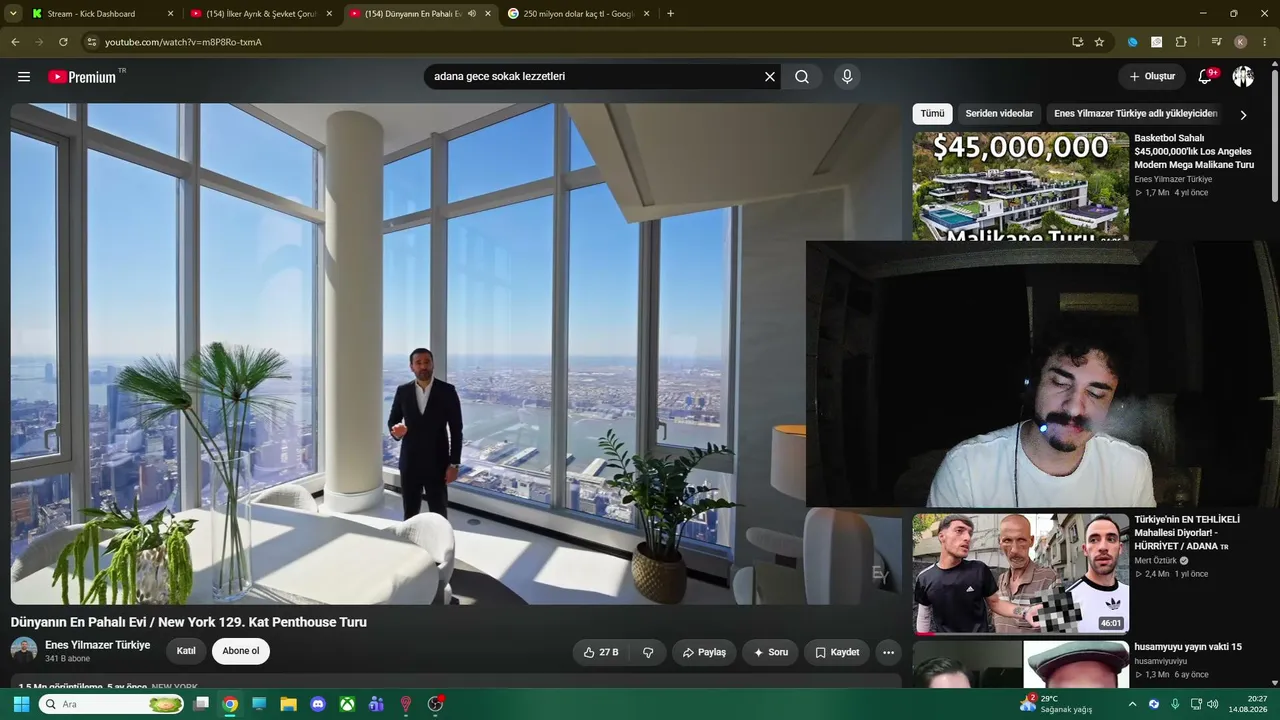Open Discord from the taskbar

pos(318,704)
